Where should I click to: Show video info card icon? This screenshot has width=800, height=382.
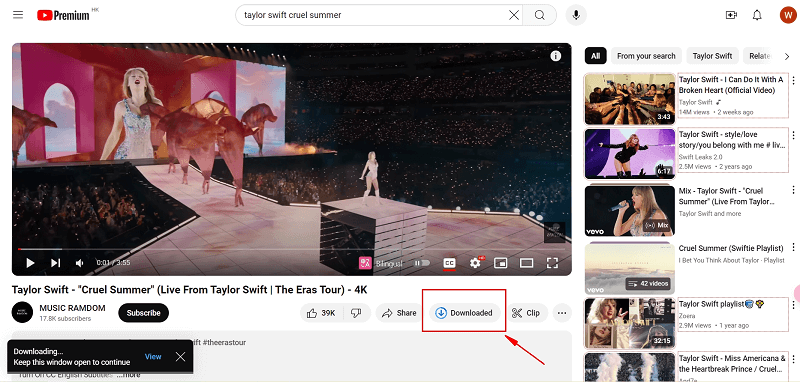(556, 56)
